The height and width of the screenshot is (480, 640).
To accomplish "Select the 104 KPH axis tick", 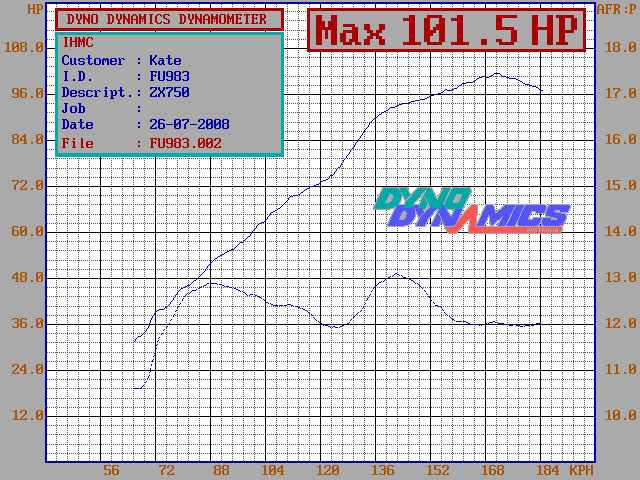I will point(272,470).
